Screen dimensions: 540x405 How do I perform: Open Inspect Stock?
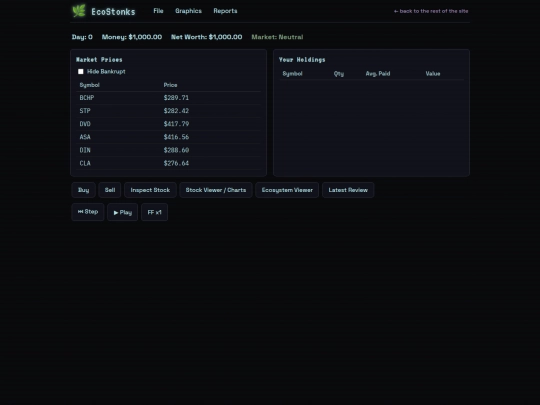click(150, 190)
